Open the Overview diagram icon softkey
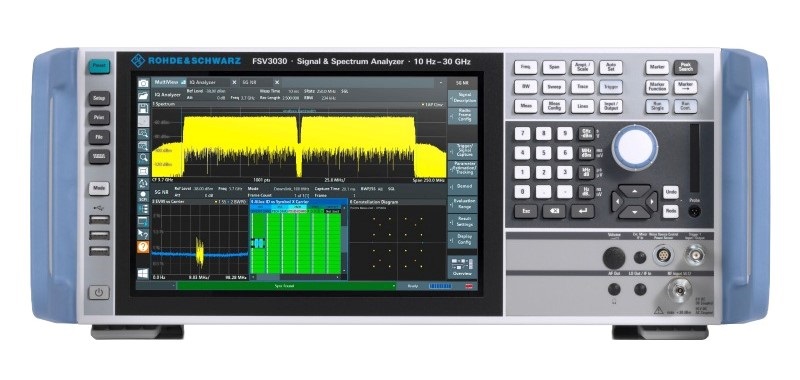The width and height of the screenshot is (800, 380). click(x=462, y=267)
